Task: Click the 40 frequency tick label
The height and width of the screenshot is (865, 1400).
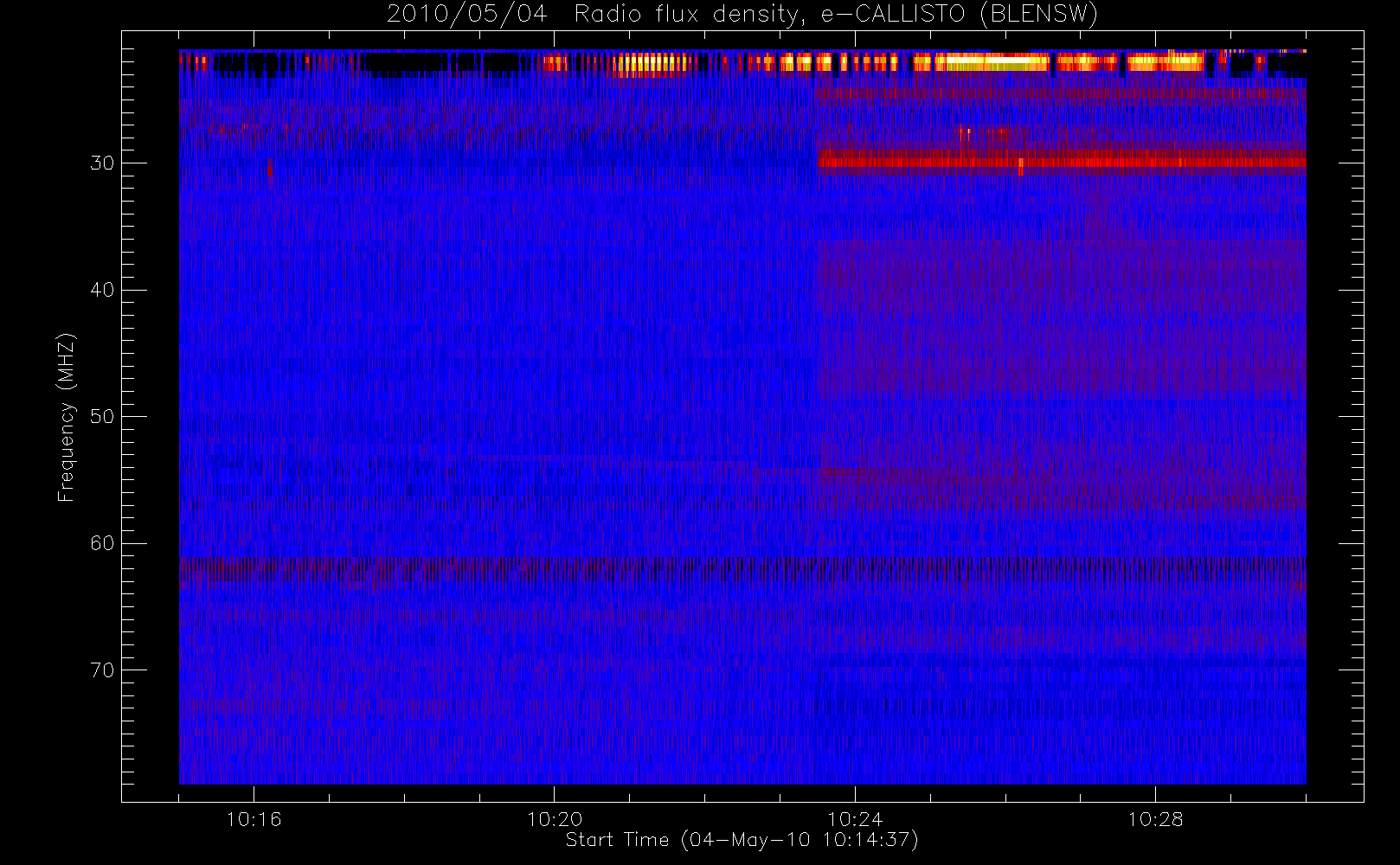Action: pos(102,290)
